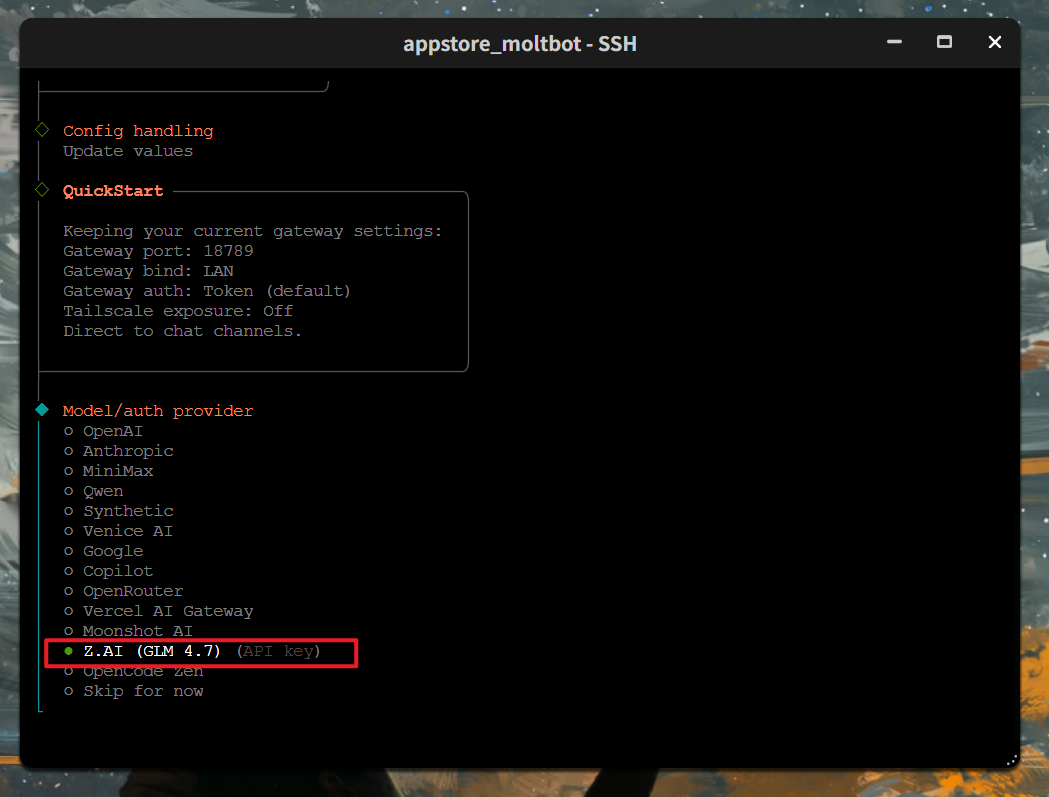Select the Z.AI (GLM 4.7) option

click(x=193, y=651)
